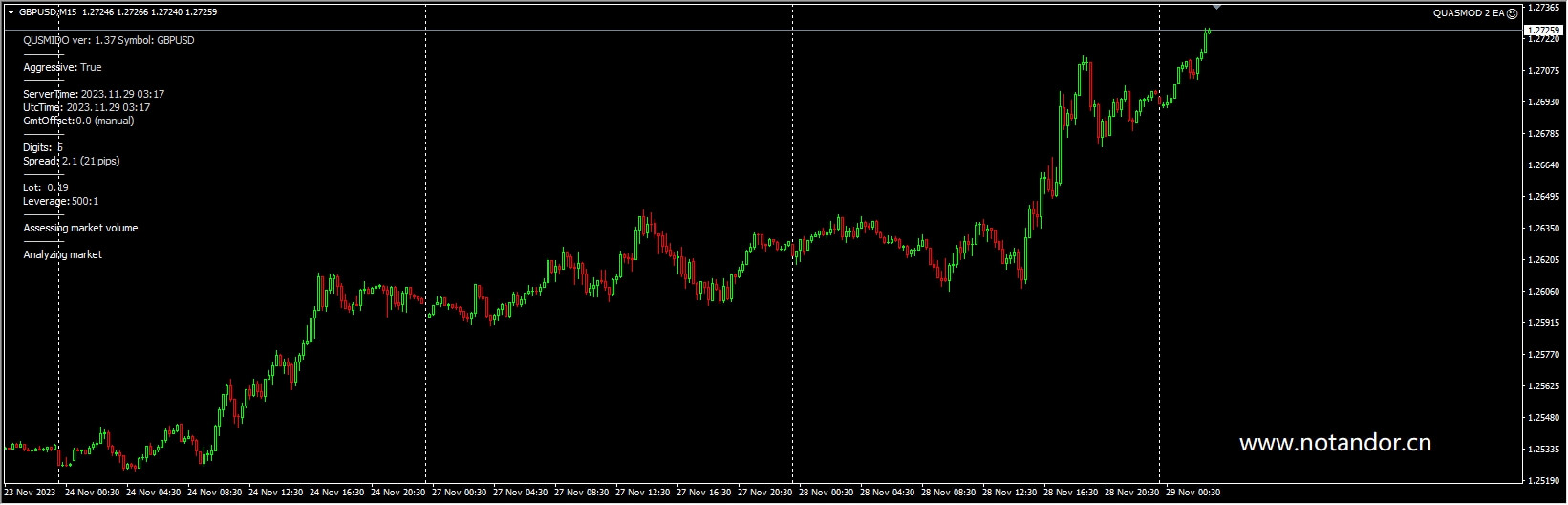Click the 1.25190 price scale label
1568x505 pixels.
(x=1544, y=480)
